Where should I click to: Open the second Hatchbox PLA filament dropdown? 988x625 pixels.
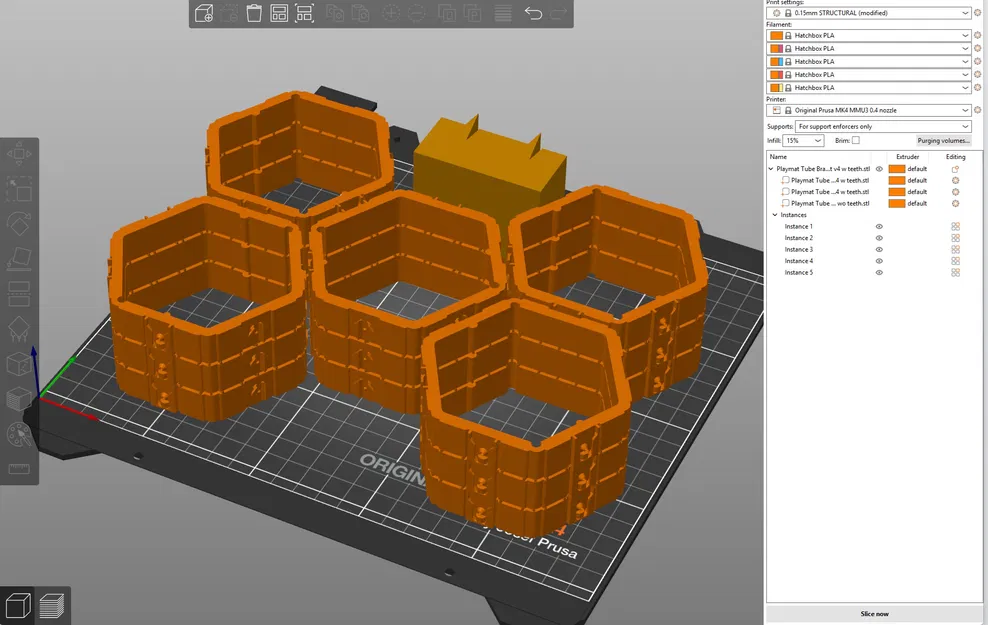coord(869,49)
